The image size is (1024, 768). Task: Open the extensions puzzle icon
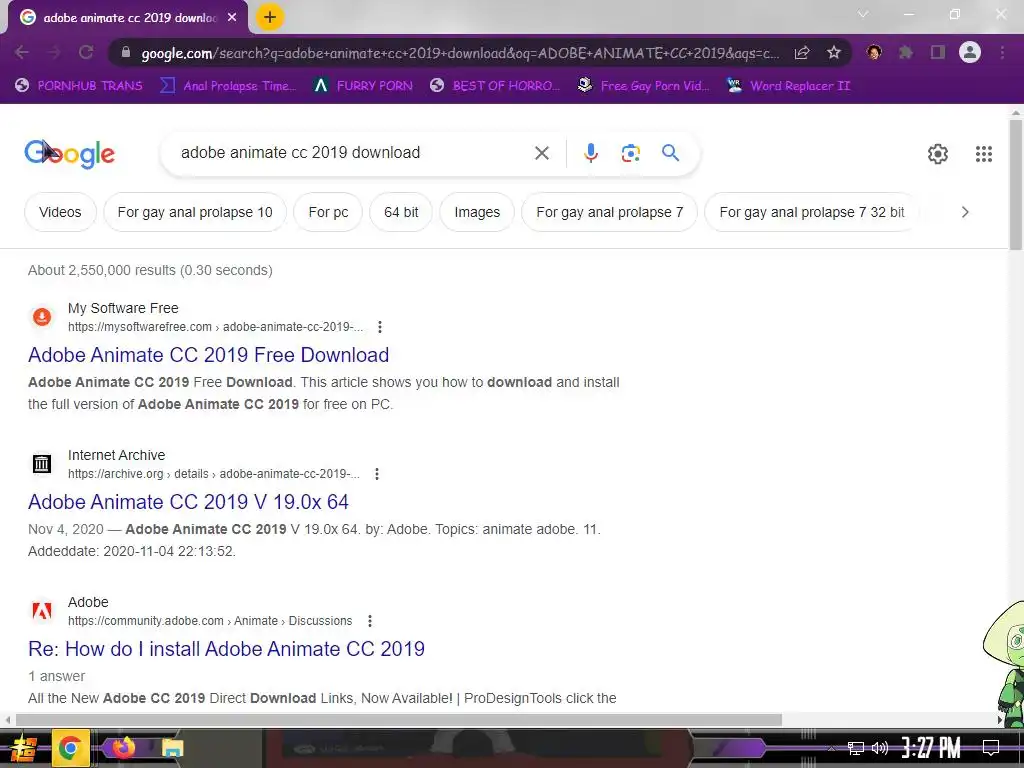pos(906,52)
